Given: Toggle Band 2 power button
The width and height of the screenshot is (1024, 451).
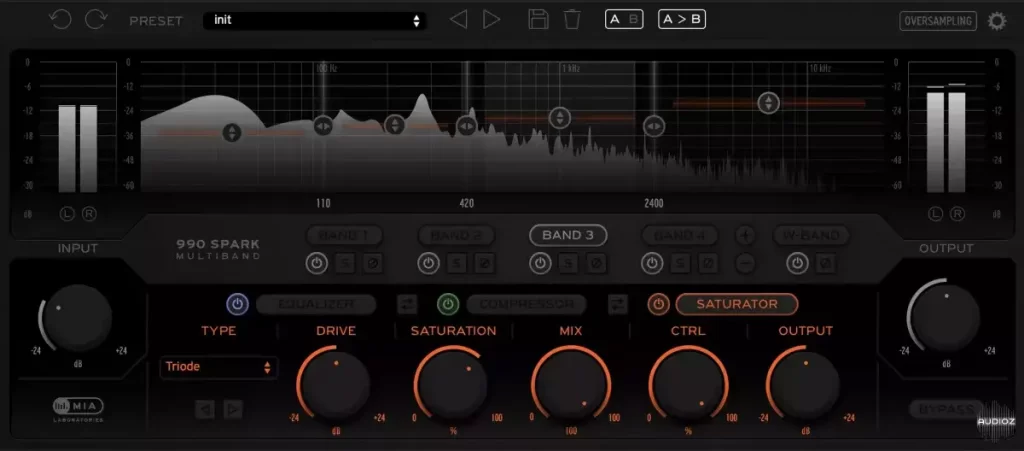Looking at the screenshot, I should 428,264.
